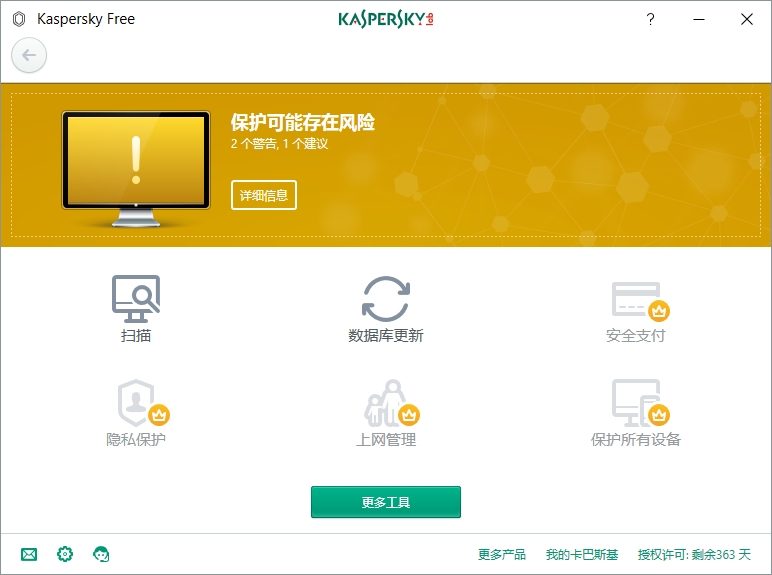The image size is (772, 575).
Task: Click the 保护可能存在风险 heading
Action: click(x=303, y=123)
